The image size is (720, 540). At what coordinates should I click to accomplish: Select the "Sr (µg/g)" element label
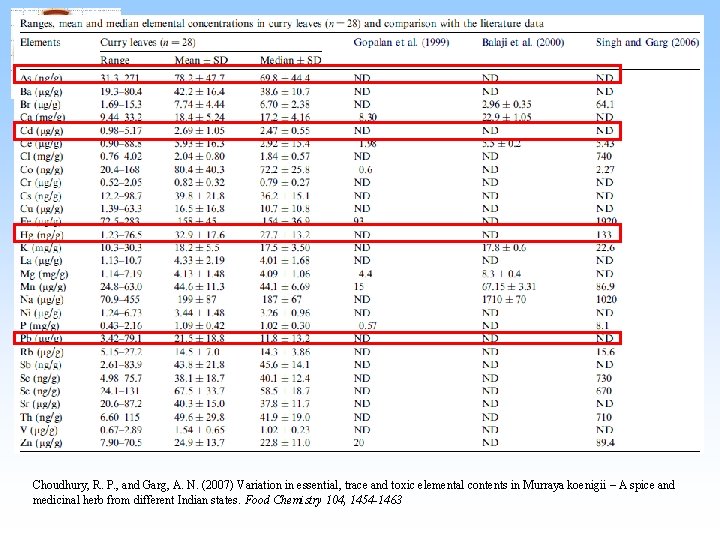40,404
